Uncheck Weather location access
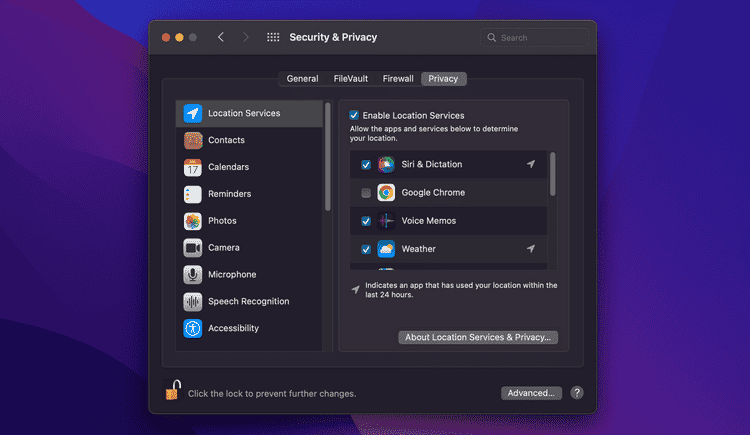This screenshot has width=750, height=435. point(366,249)
